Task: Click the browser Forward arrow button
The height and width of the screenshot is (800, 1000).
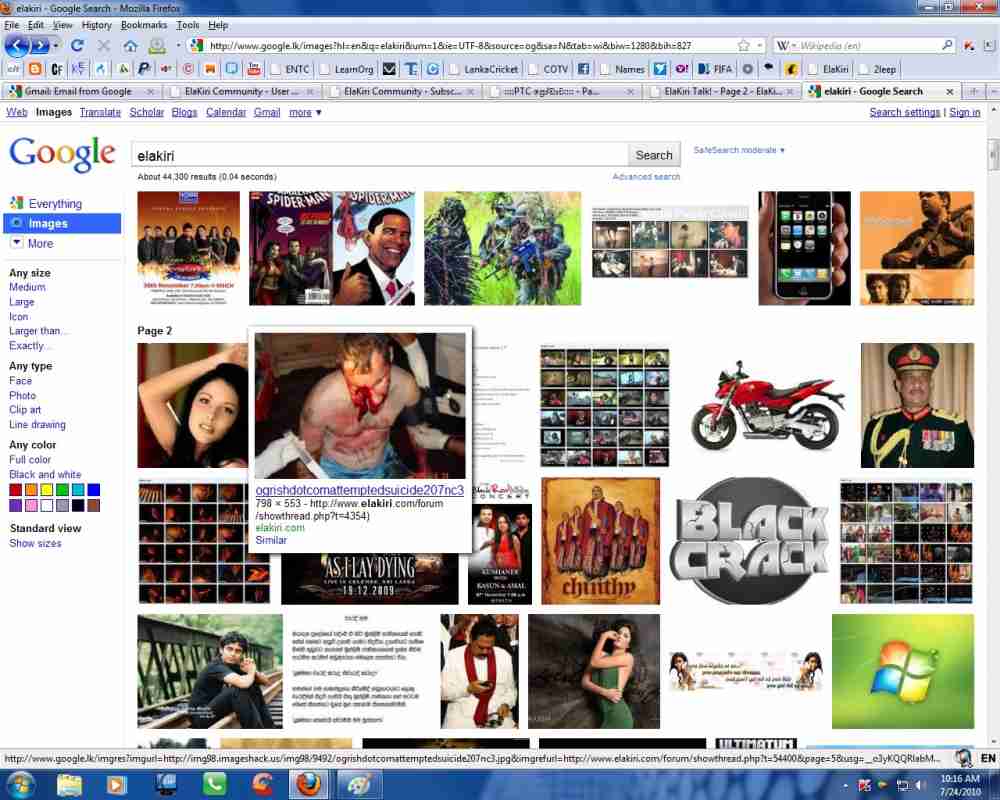Action: pos(40,46)
